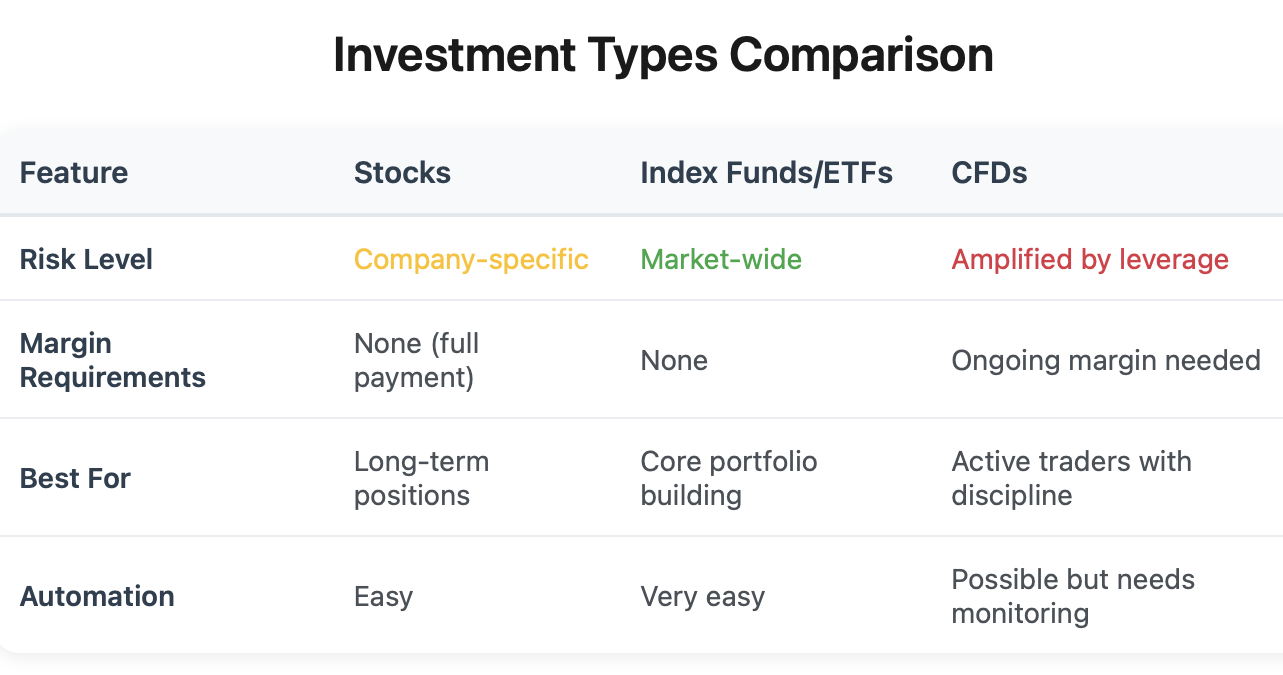The image size is (1283, 675).
Task: Click the Very easy cell
Action: pos(702,597)
